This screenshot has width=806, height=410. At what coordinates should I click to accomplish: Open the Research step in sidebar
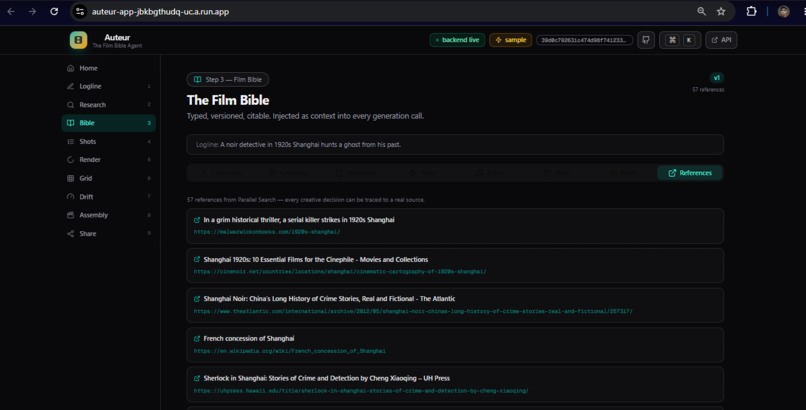click(x=108, y=105)
